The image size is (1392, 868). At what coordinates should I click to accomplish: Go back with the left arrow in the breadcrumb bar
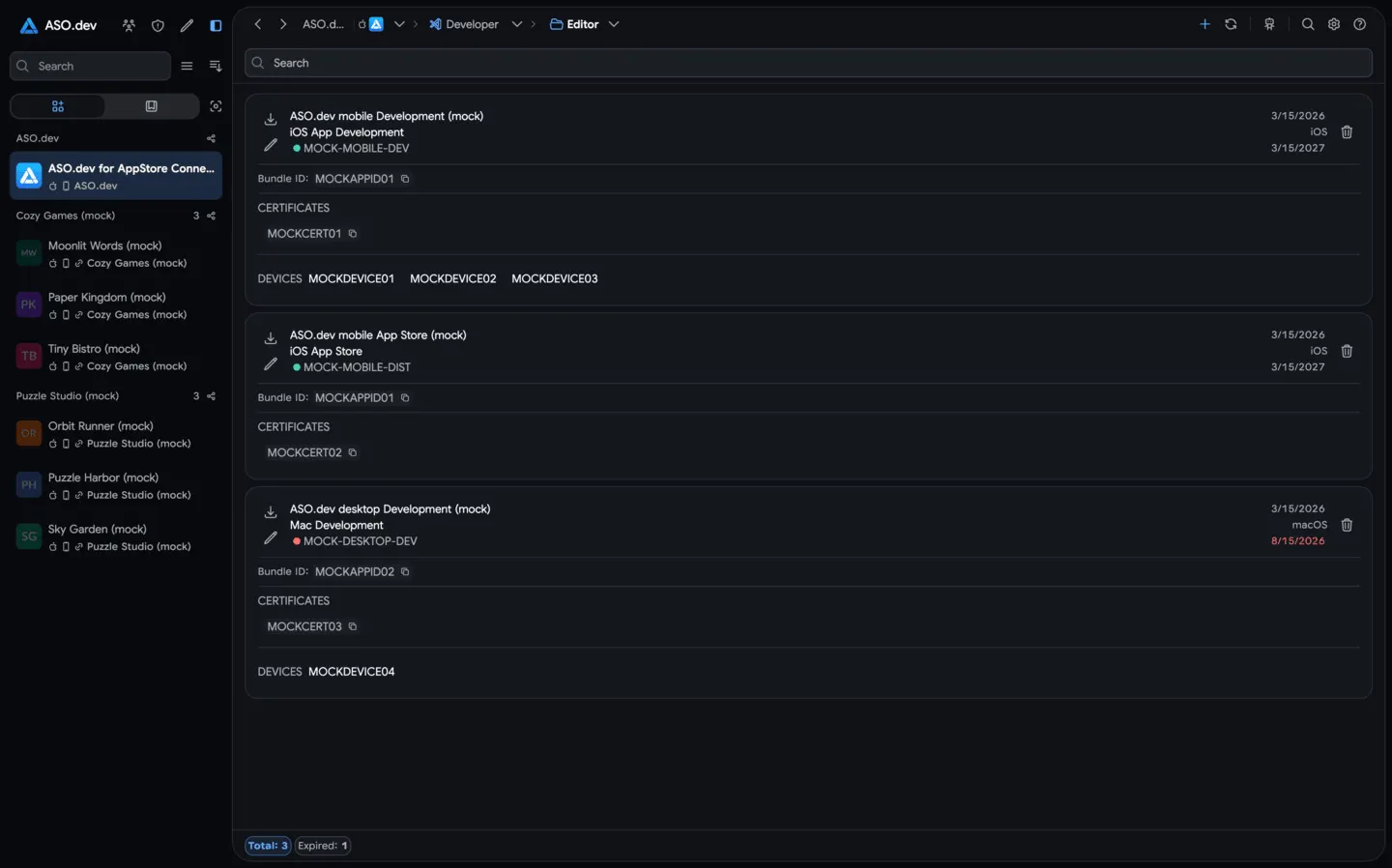click(258, 24)
